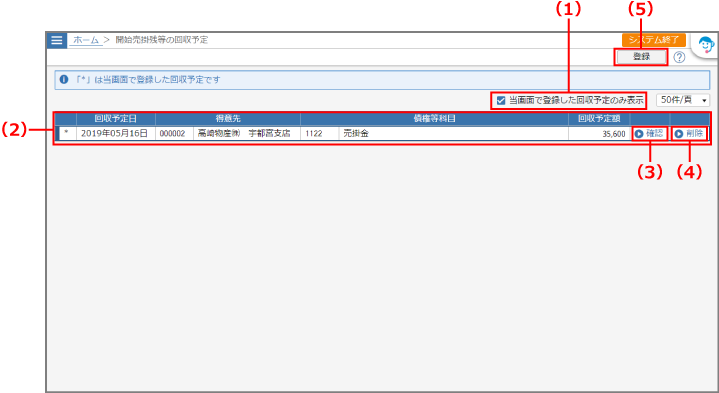Image resolution: width=719 pixels, height=393 pixels.
Task: Open the support assistant avatar icon
Action: pos(705,46)
